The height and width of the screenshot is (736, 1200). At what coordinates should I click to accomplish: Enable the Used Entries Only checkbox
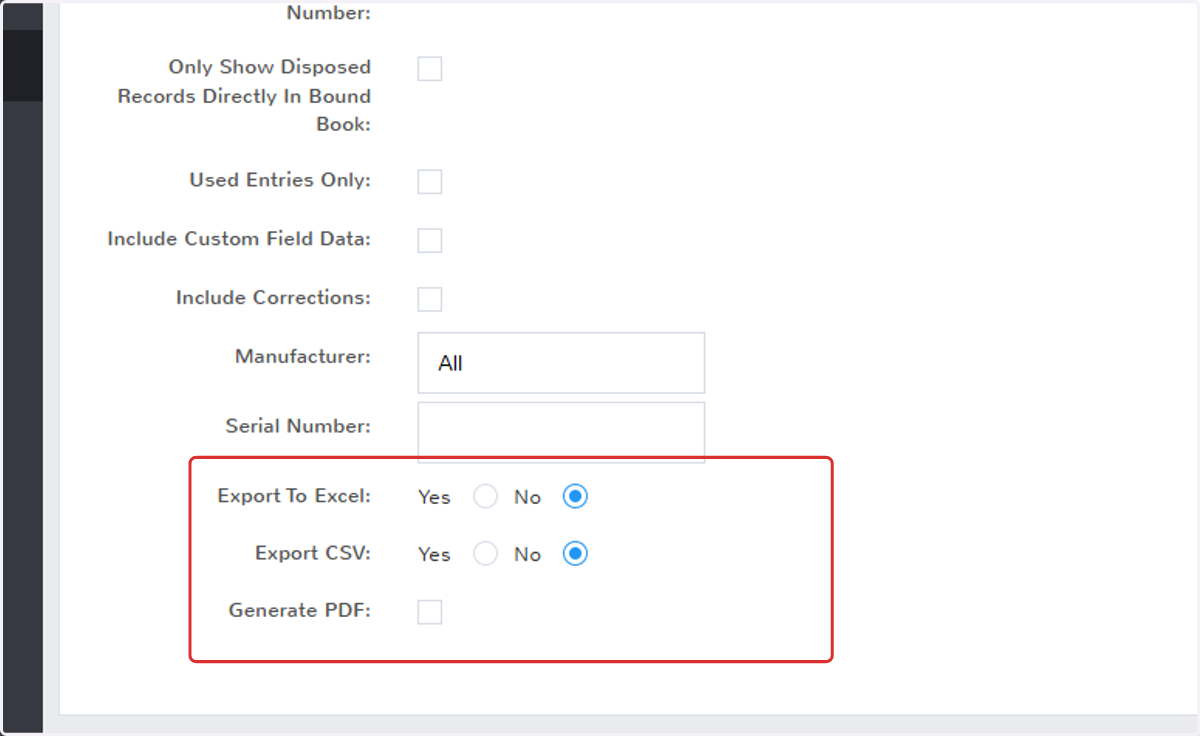[430, 182]
